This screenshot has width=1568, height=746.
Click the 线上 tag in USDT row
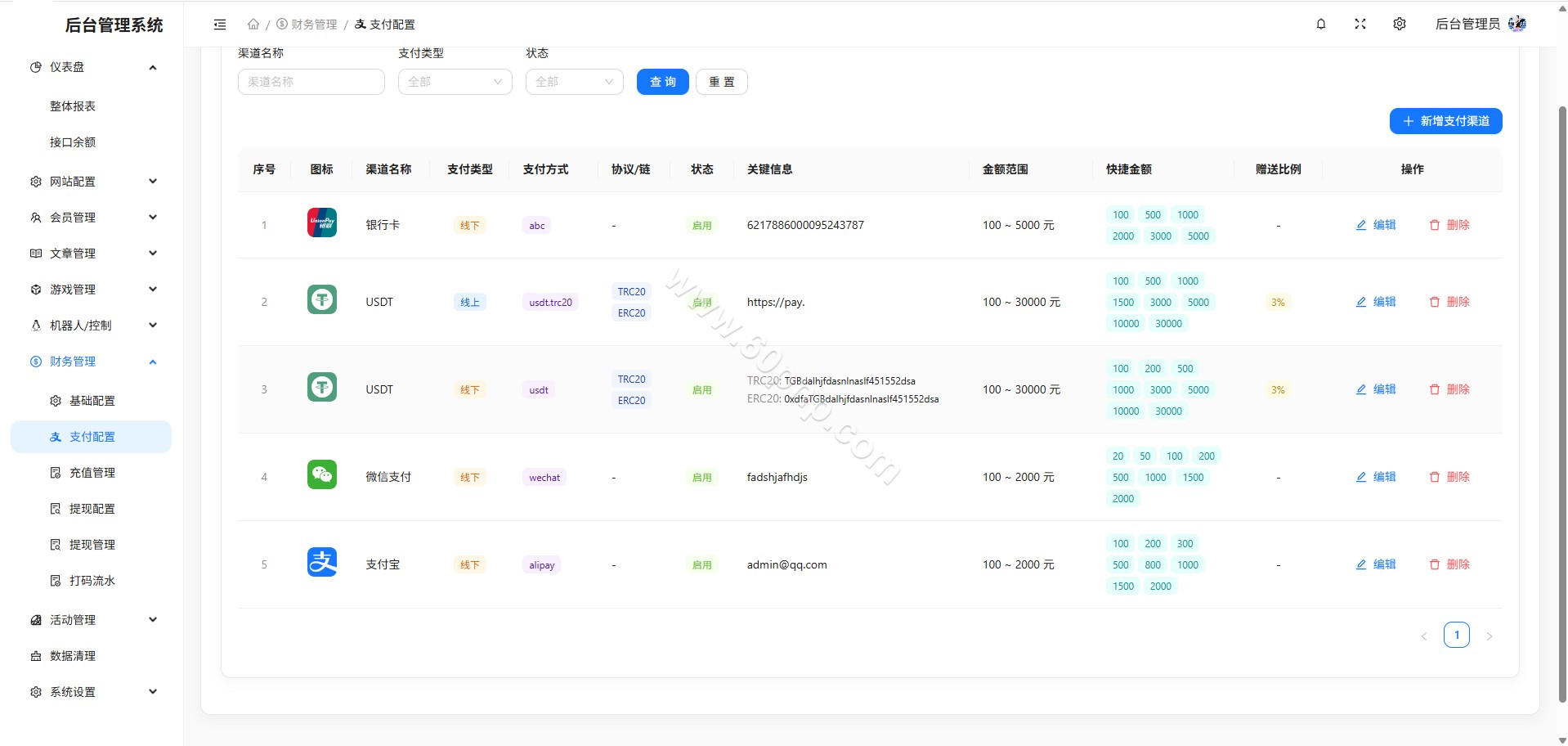pos(470,302)
